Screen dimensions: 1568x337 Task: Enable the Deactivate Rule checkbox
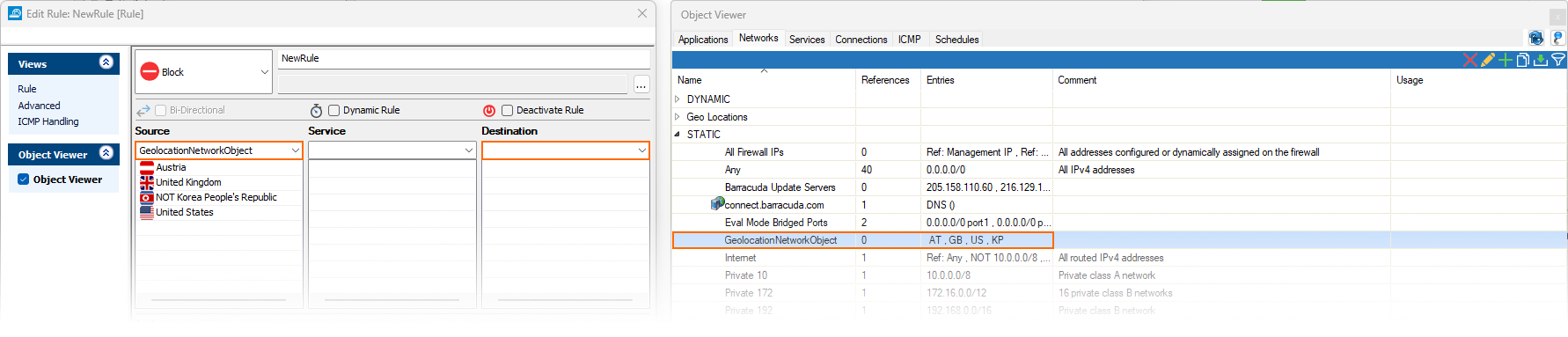(x=507, y=111)
